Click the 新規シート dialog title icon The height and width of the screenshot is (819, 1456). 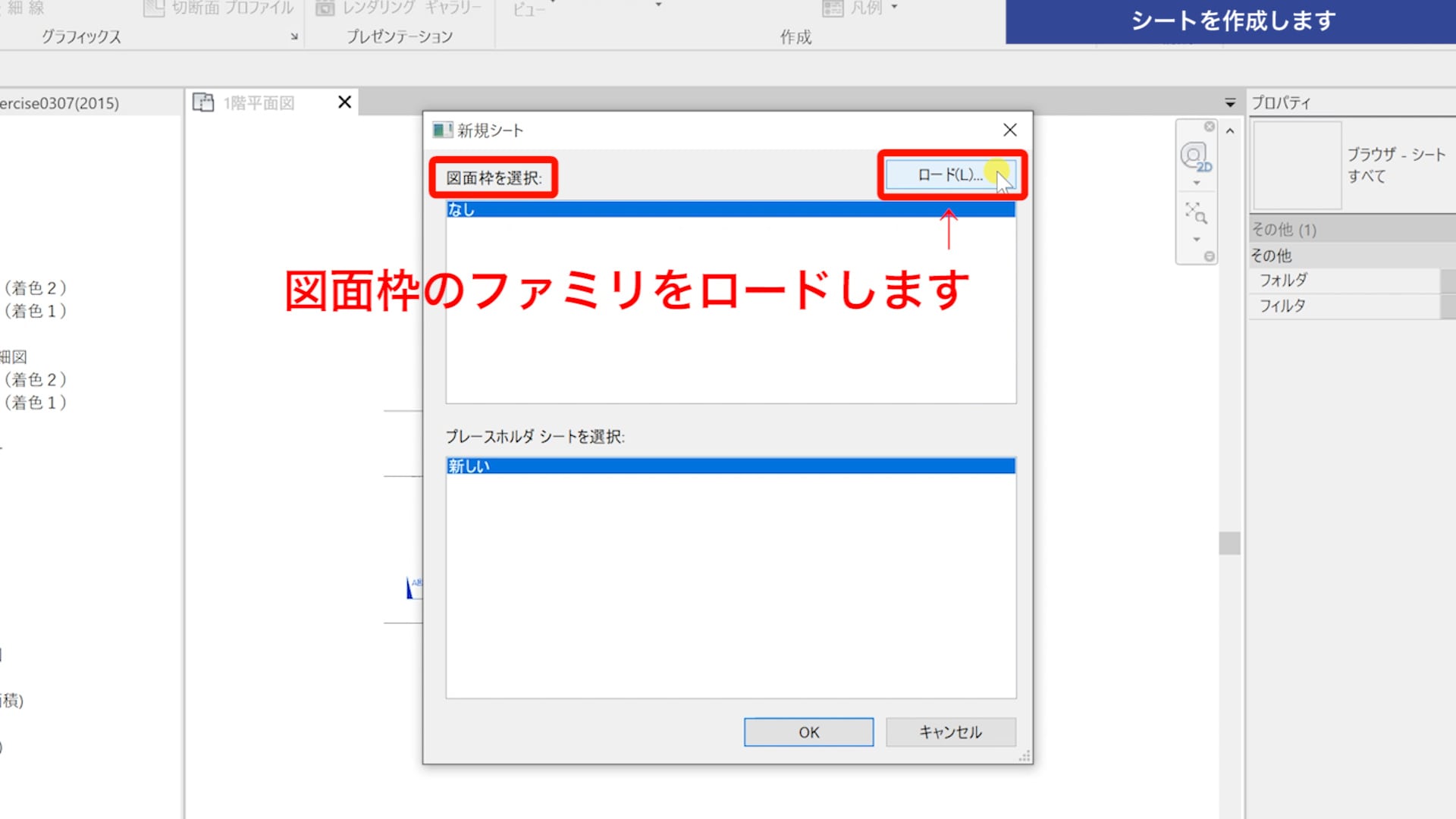[442, 130]
